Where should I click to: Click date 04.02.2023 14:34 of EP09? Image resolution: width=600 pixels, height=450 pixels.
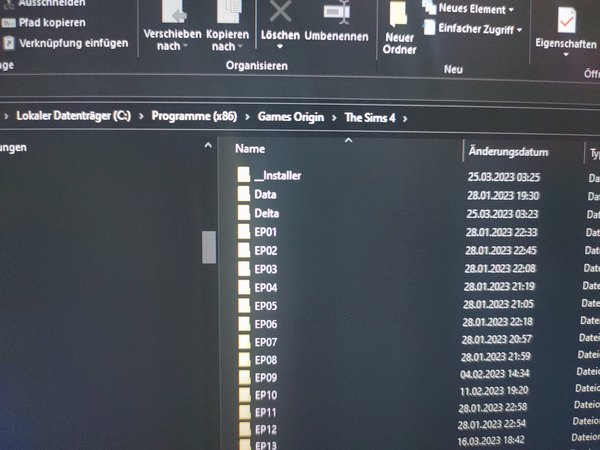(494, 374)
